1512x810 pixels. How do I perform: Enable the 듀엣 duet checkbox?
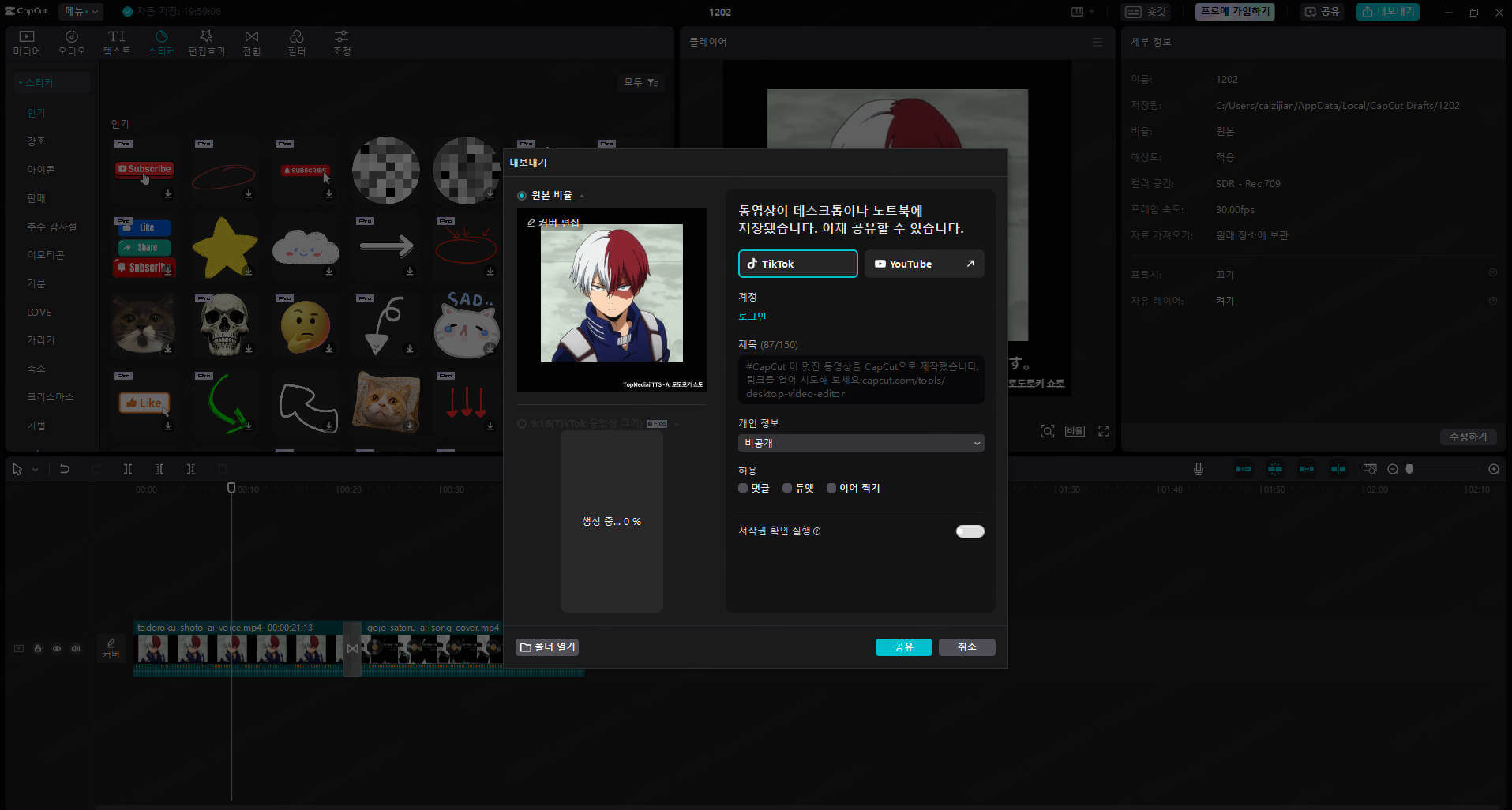point(787,488)
